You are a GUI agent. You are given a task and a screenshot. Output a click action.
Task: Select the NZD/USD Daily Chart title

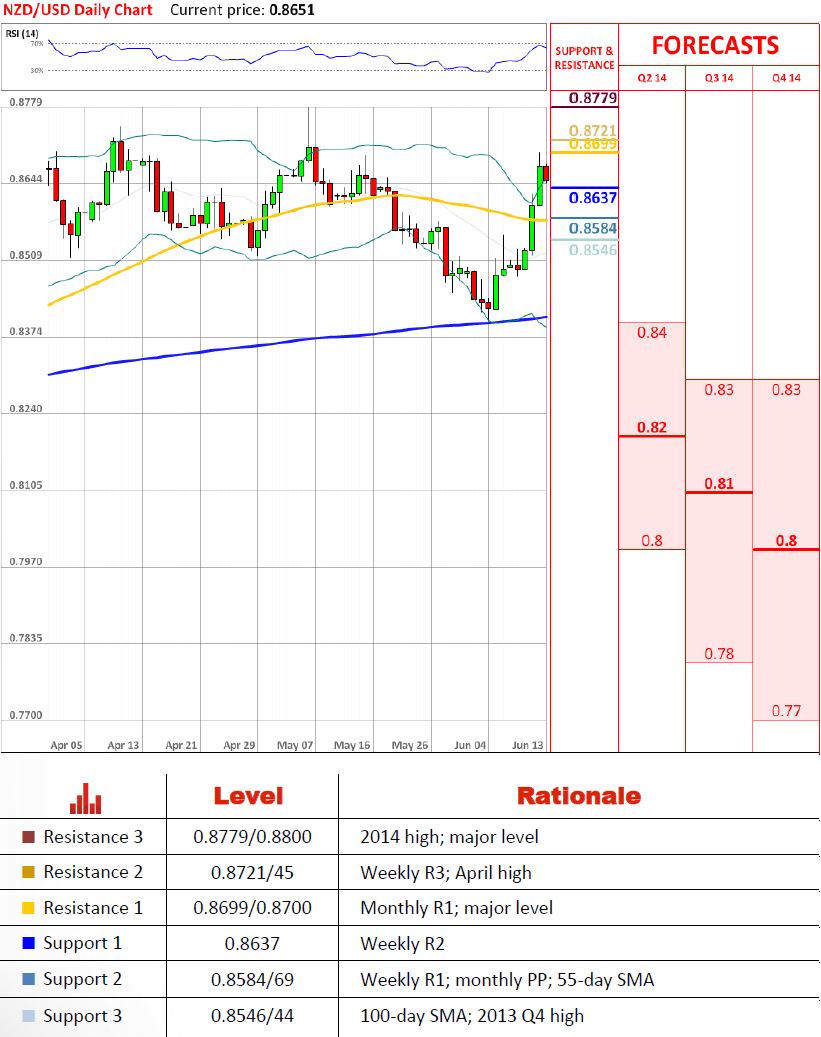click(x=78, y=10)
